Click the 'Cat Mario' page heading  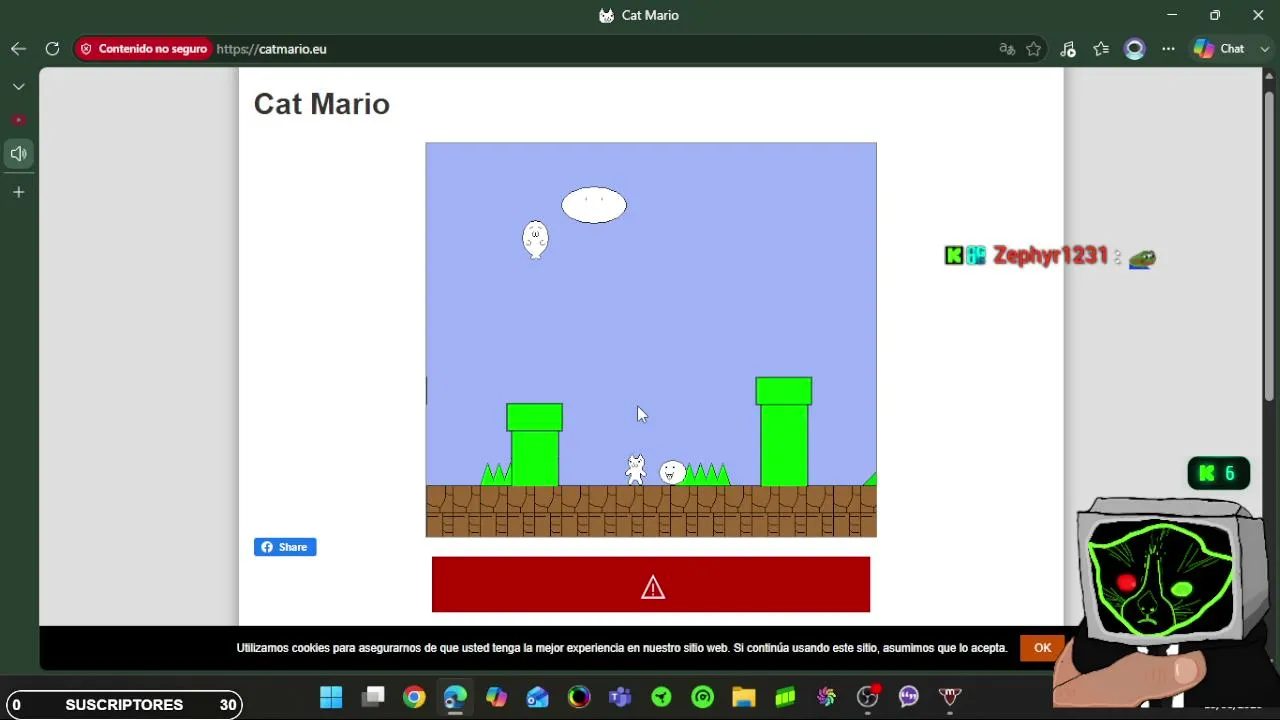click(322, 104)
